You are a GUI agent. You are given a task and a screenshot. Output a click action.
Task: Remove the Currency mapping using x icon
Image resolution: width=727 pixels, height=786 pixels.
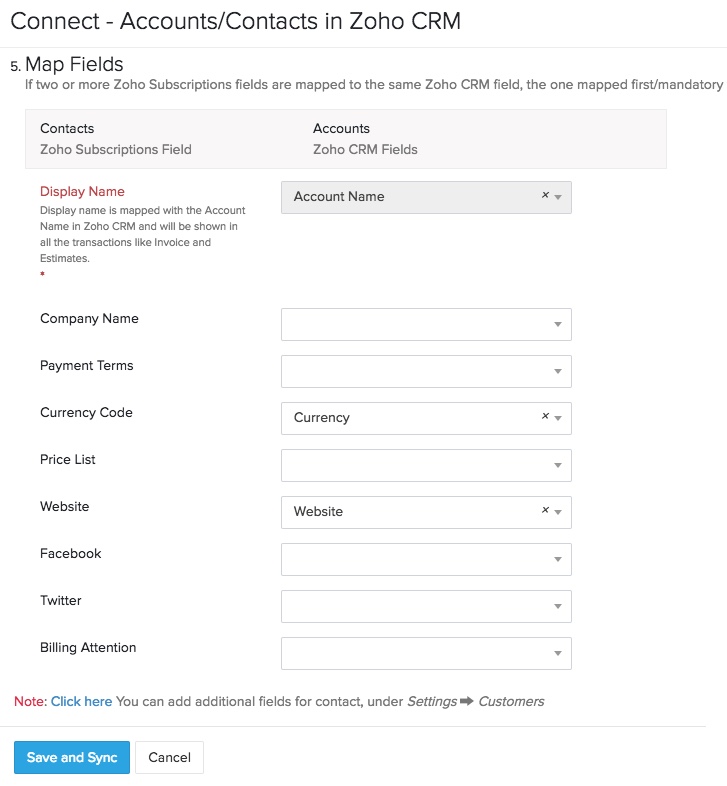click(x=545, y=417)
